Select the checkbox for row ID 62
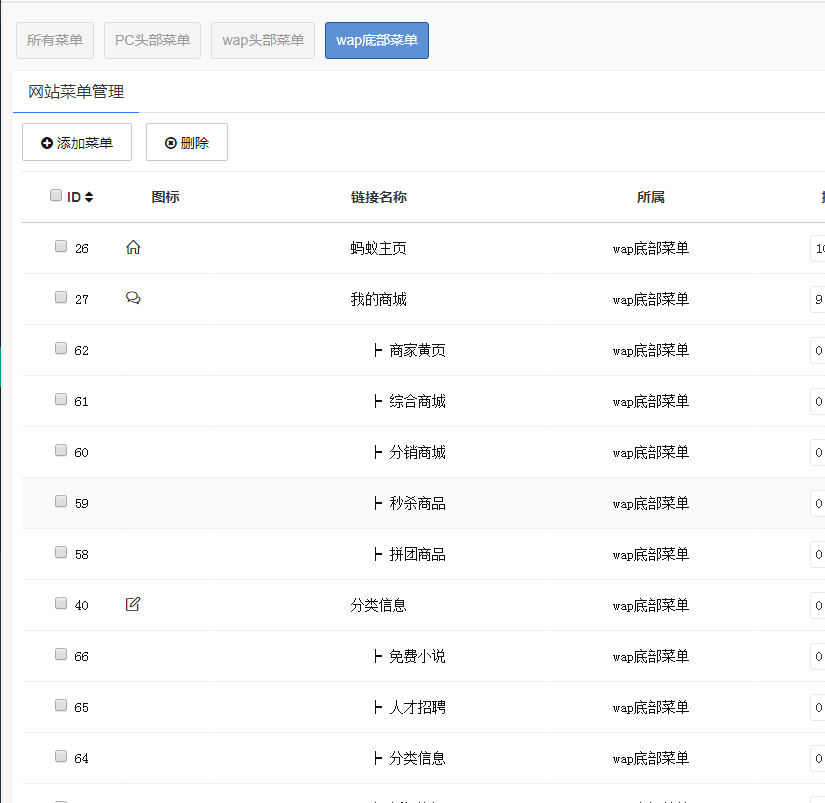 coord(61,348)
